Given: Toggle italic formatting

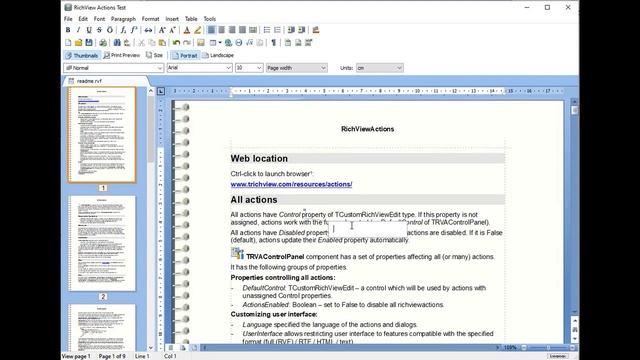Looking at the screenshot, I should pos(78,30).
